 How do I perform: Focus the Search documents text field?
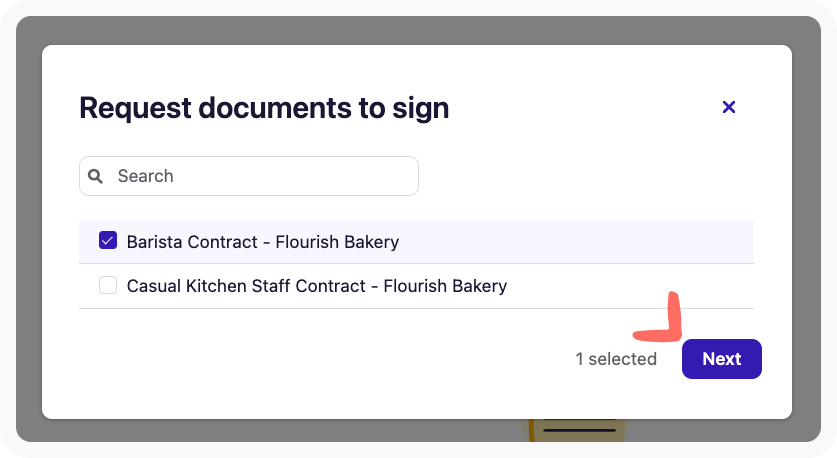260,176
